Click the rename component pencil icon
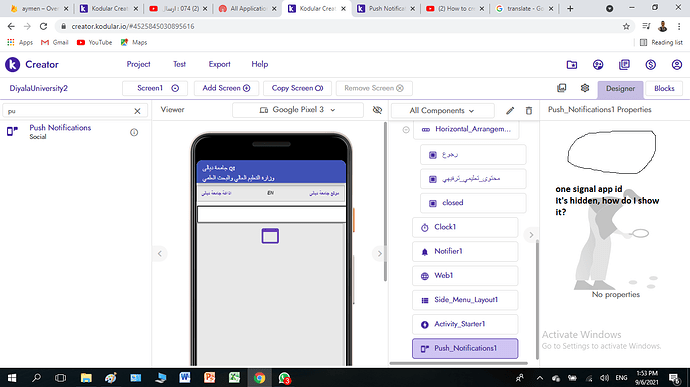This screenshot has height=387, width=690. coord(510,111)
